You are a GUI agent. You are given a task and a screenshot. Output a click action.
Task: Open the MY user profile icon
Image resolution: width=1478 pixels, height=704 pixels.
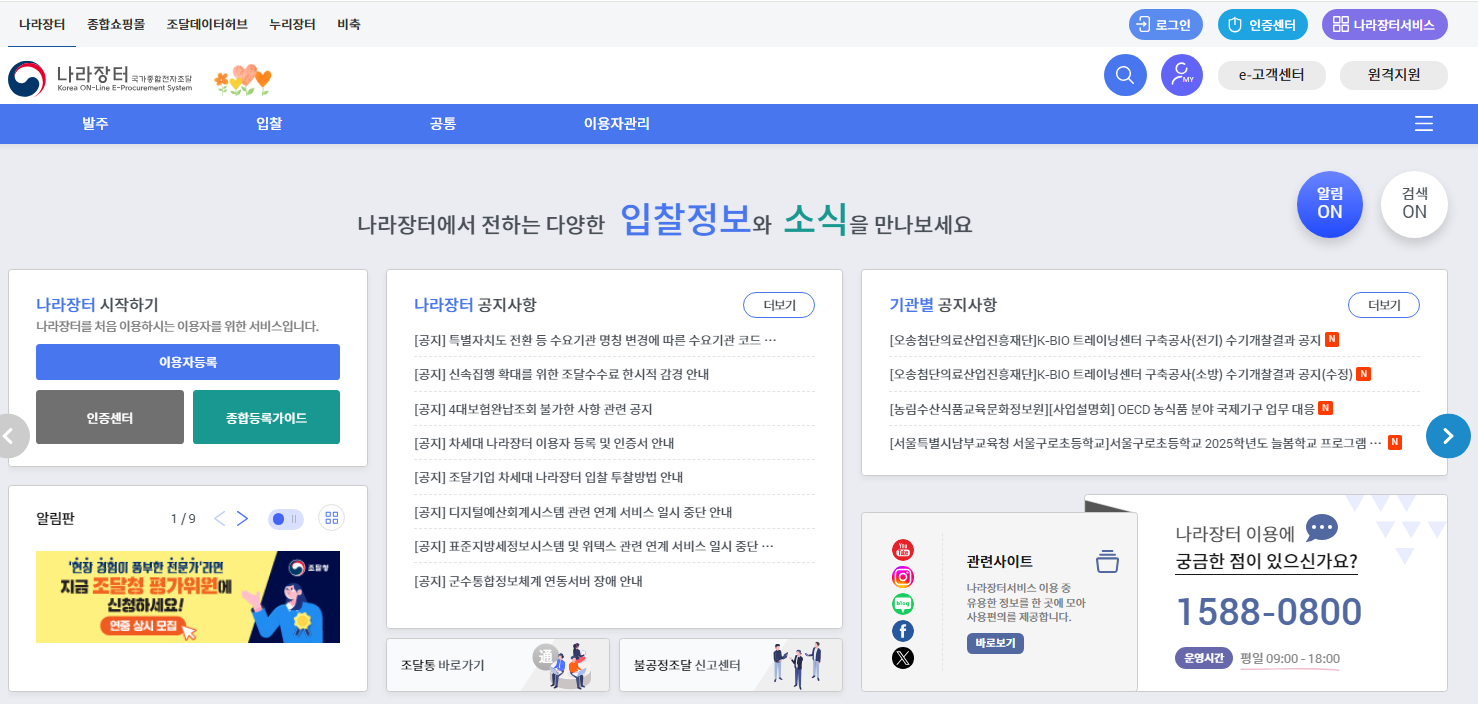point(1182,75)
